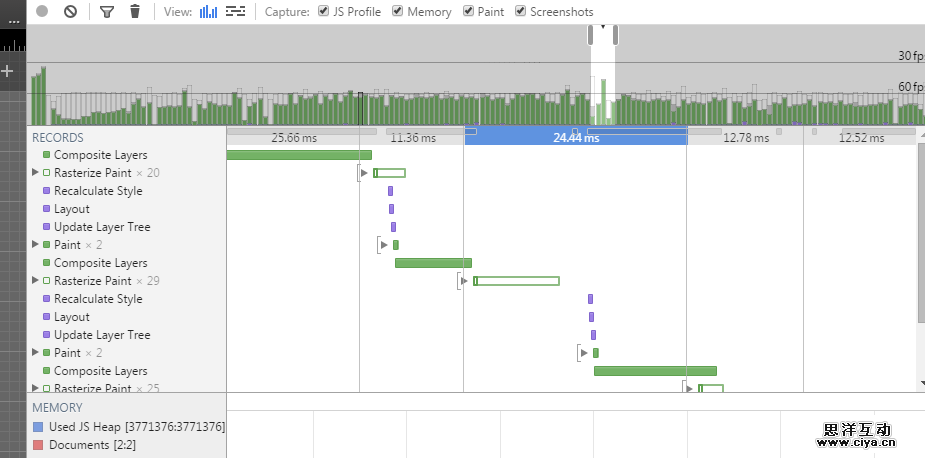Click the trash can garbage collect icon
This screenshot has width=925, height=458.
(135, 11)
